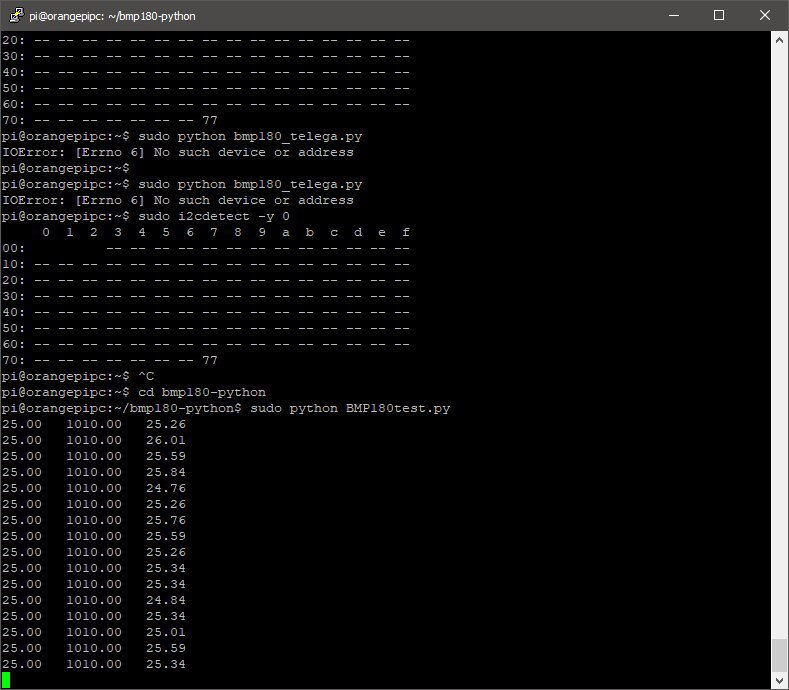Click the scrollbar thumb near the bottom
The width and height of the screenshot is (789, 690).
click(779, 655)
